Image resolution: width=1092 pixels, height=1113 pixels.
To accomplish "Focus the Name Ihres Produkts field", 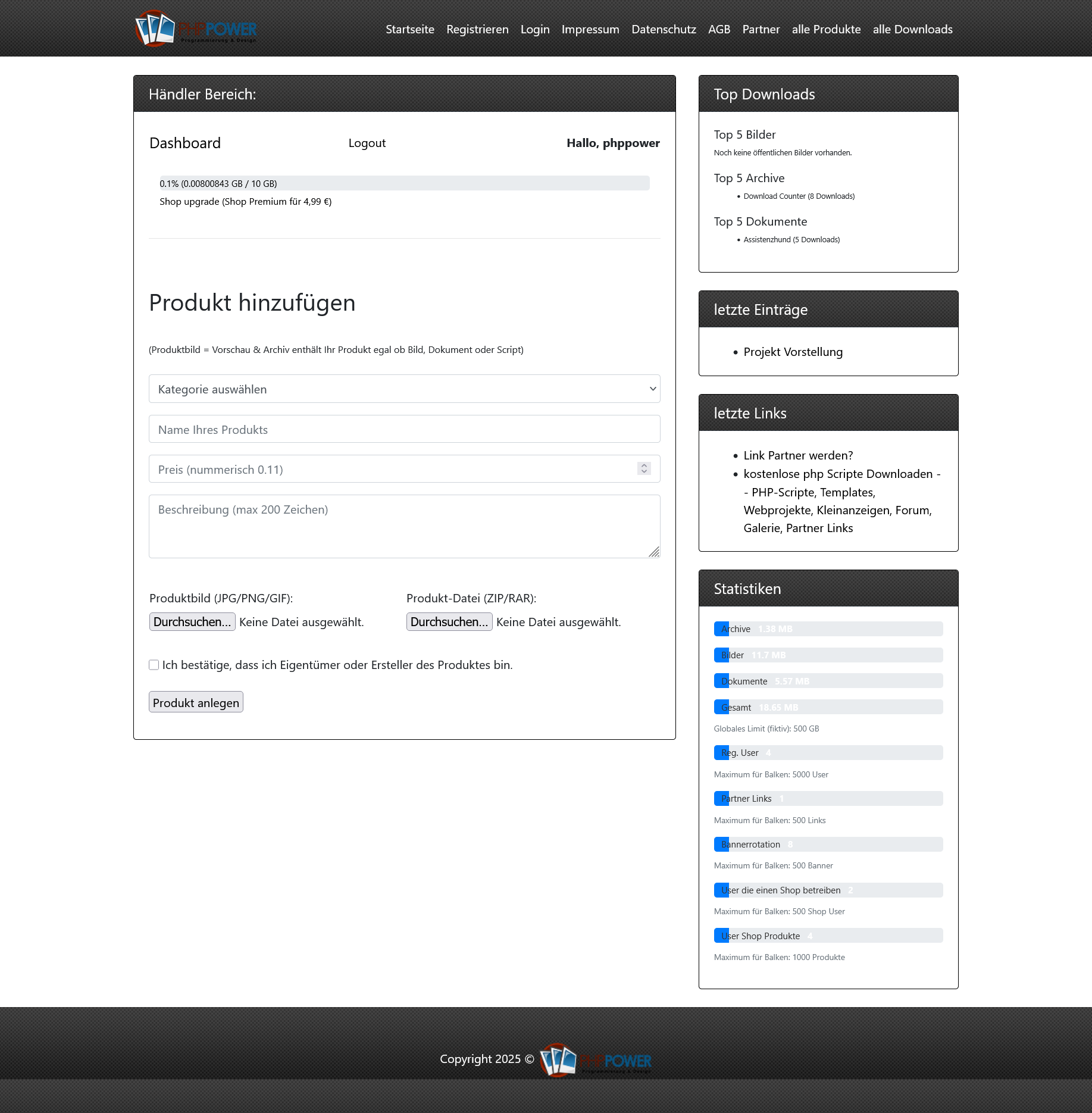I will [x=404, y=429].
